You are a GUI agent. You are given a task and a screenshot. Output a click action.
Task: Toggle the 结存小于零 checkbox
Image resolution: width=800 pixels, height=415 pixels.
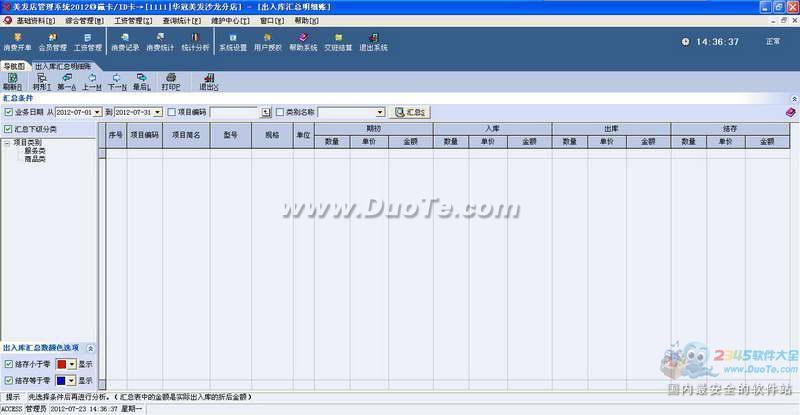pyautogui.click(x=8, y=364)
